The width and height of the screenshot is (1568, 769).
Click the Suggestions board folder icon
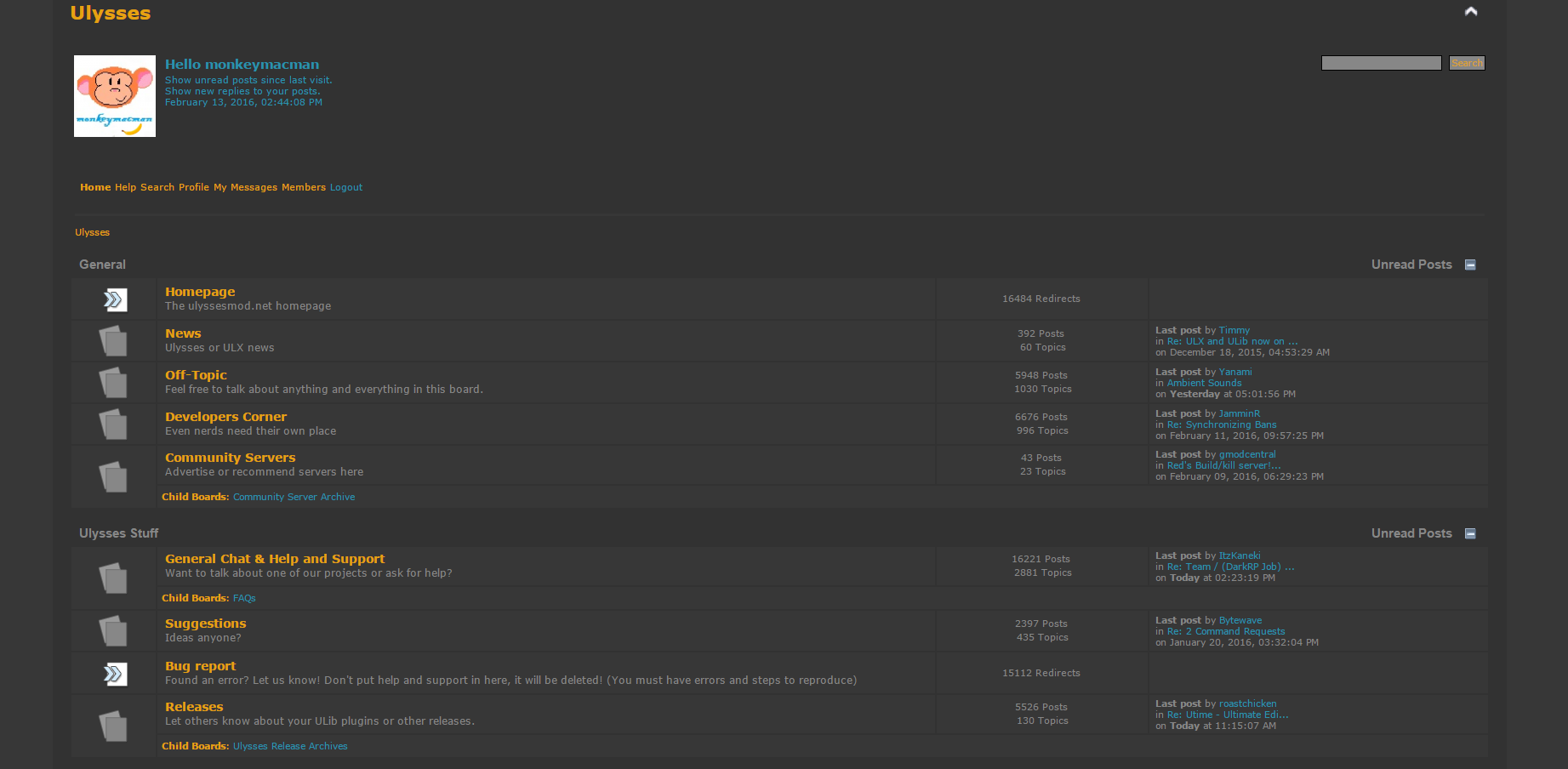click(114, 630)
